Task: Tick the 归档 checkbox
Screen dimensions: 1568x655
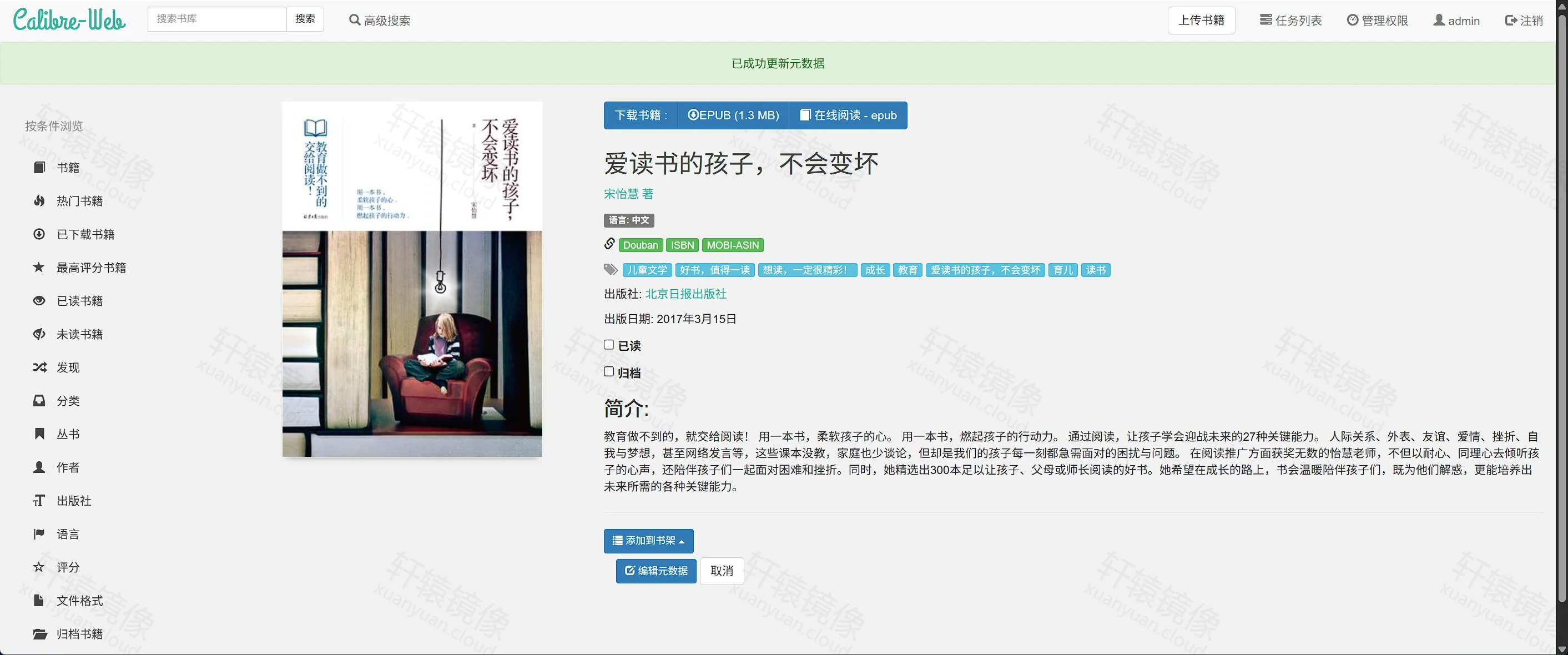Action: [x=609, y=371]
